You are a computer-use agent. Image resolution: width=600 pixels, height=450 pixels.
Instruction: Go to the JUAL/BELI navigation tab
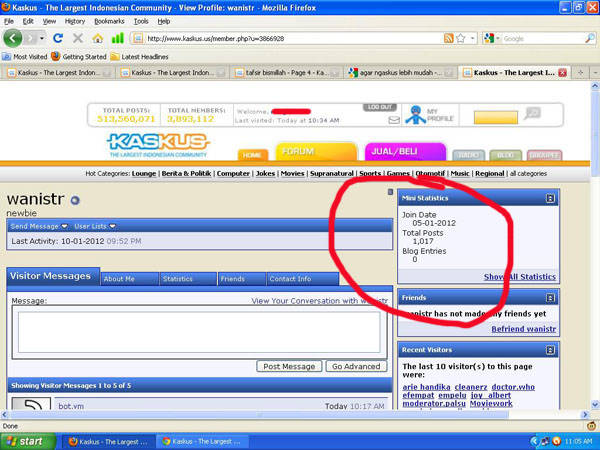pyautogui.click(x=406, y=152)
